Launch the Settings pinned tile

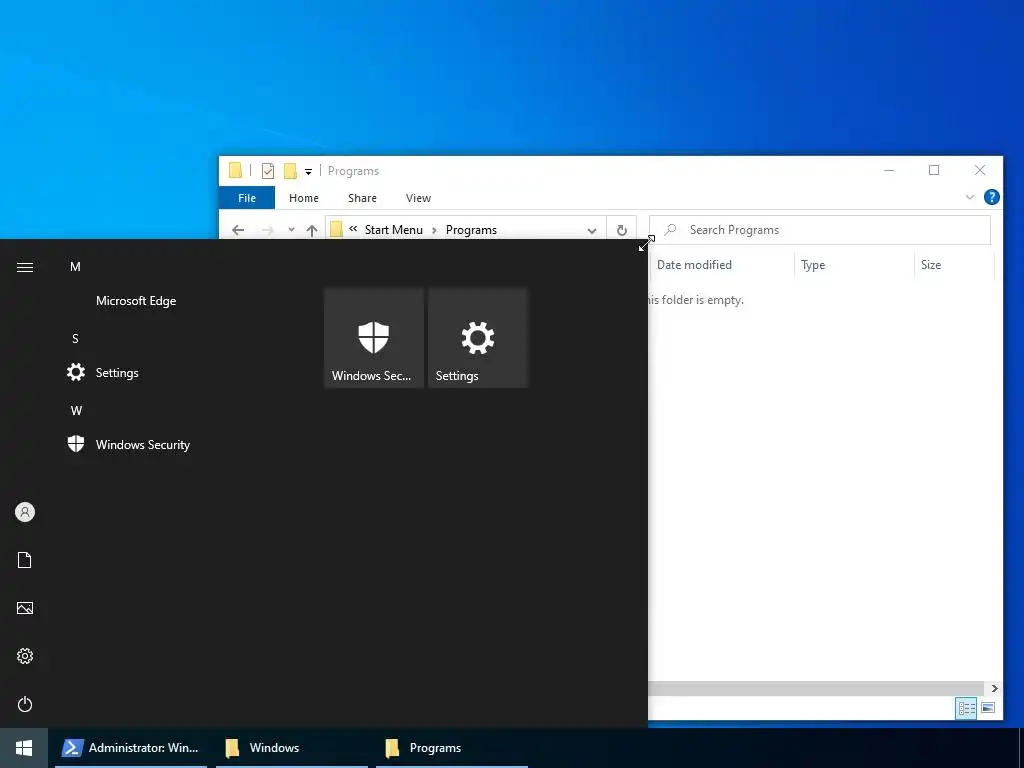pyautogui.click(x=478, y=338)
